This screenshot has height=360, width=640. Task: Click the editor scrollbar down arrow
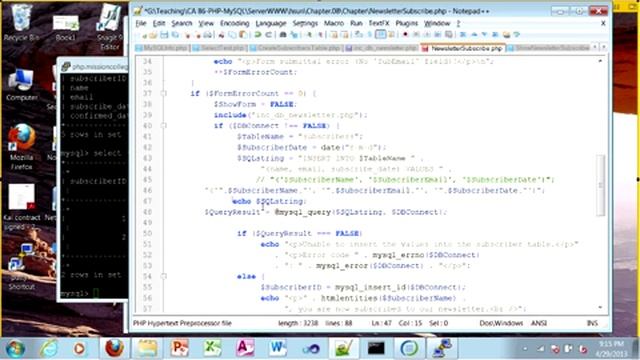(x=600, y=308)
